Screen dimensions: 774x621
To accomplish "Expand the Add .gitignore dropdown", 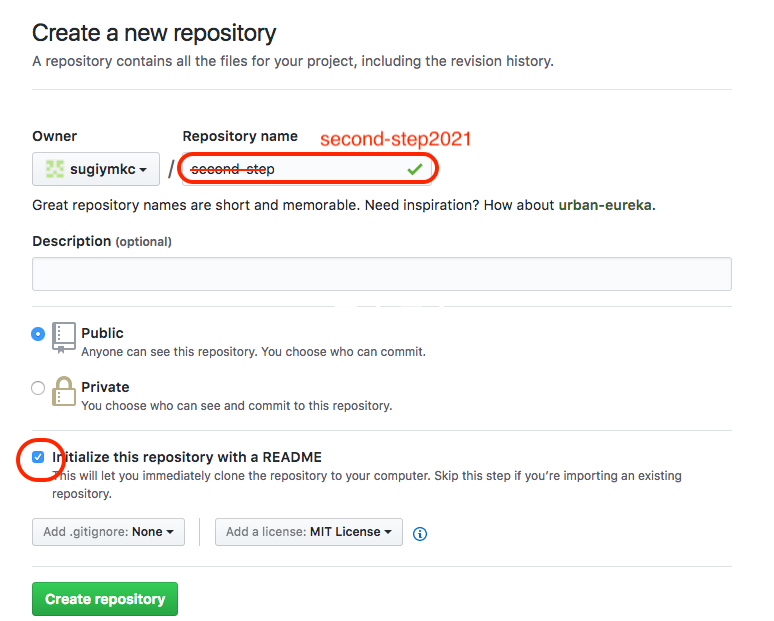I will tap(108, 532).
